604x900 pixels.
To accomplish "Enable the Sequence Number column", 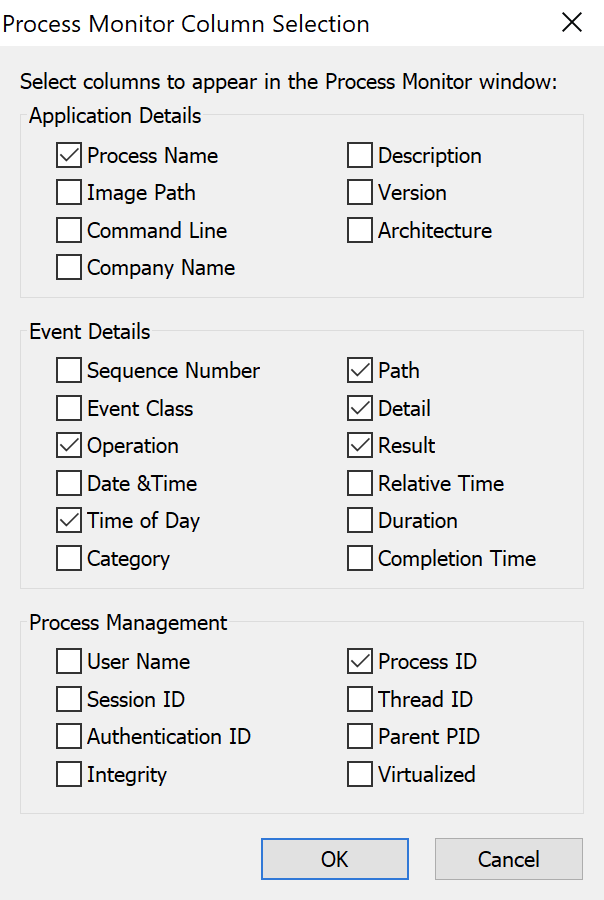I will 69,371.
